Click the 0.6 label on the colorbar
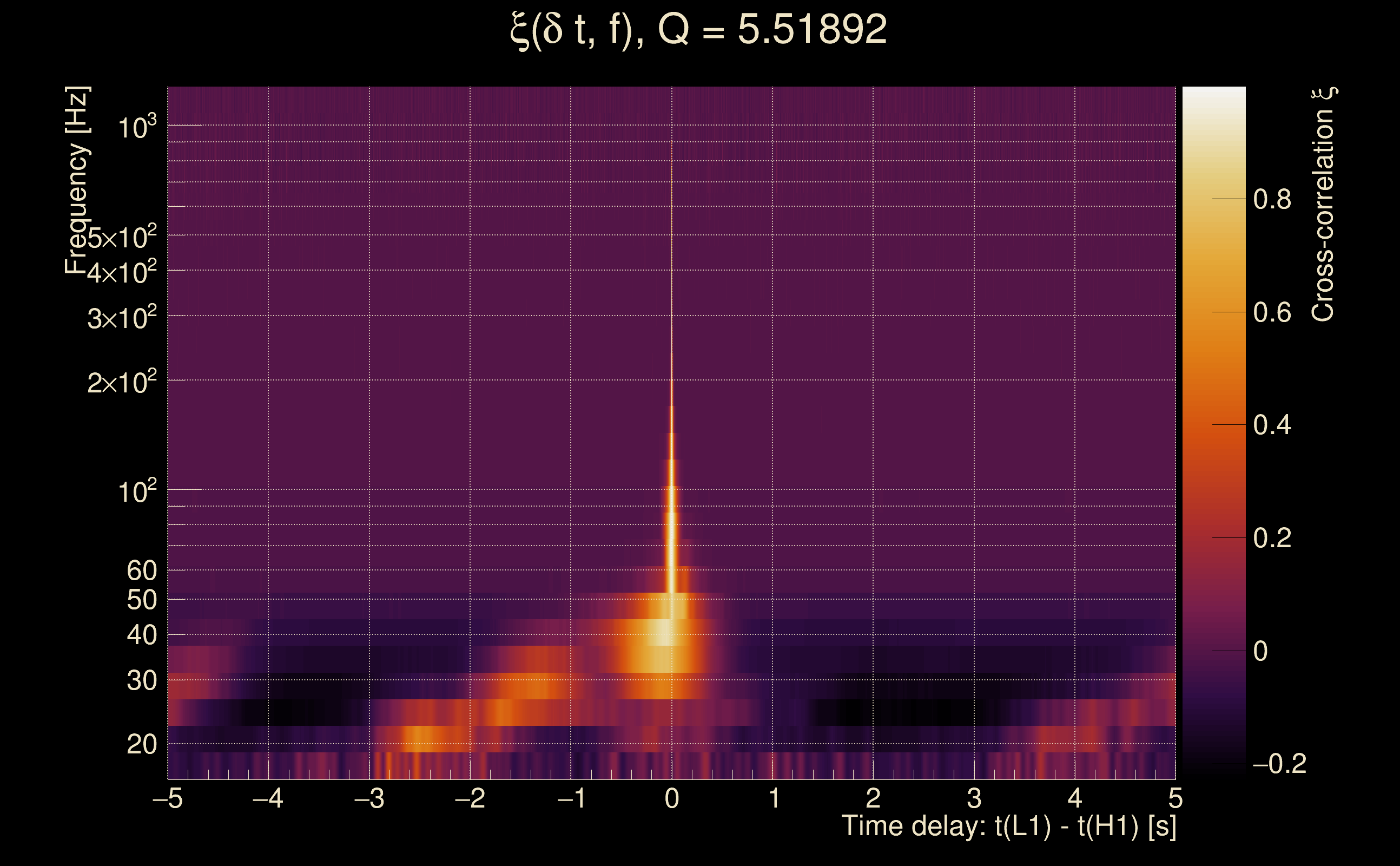Image resolution: width=1400 pixels, height=866 pixels. pos(1272,313)
